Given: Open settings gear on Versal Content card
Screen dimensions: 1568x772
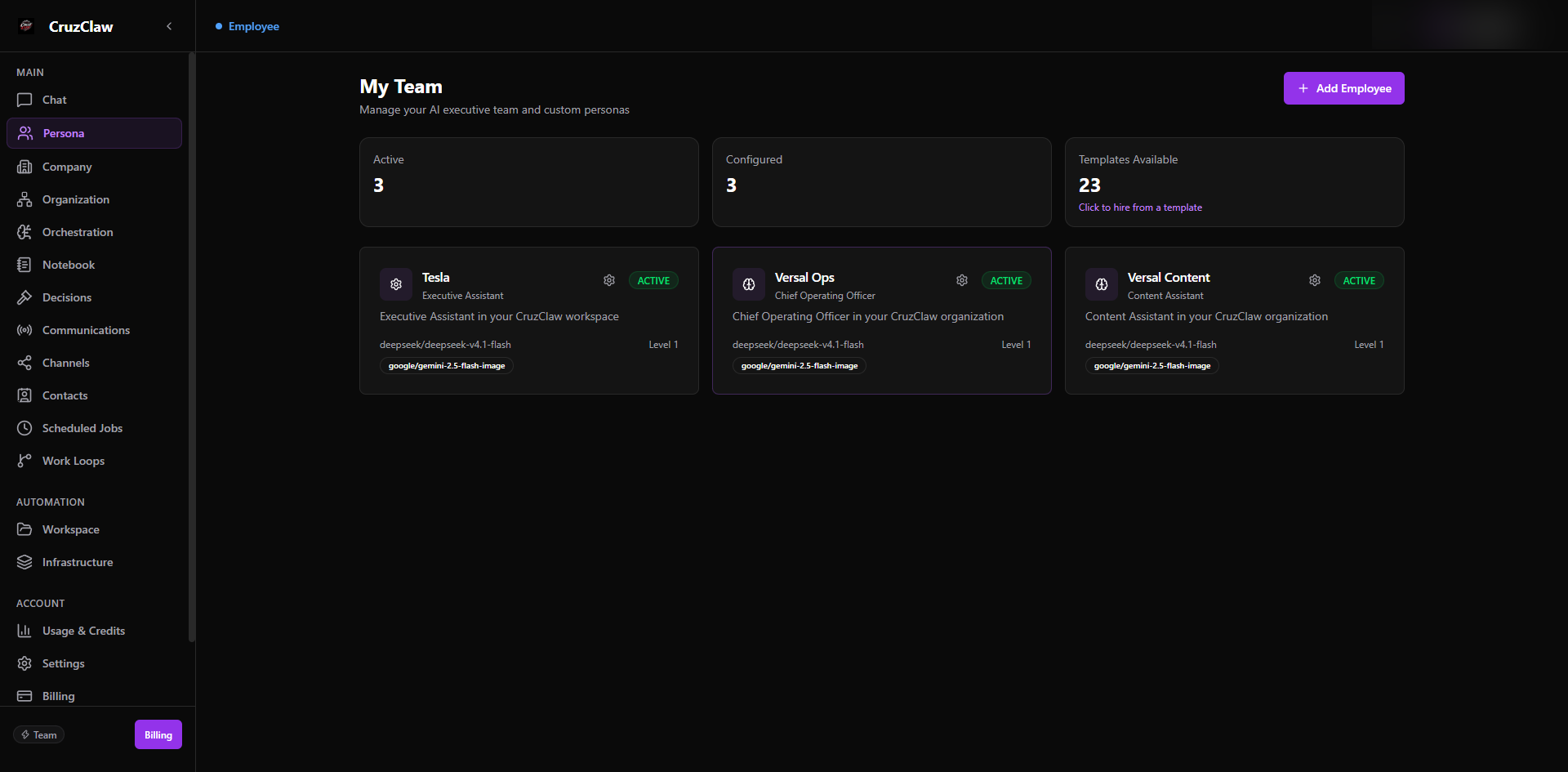Looking at the screenshot, I should (x=1315, y=280).
